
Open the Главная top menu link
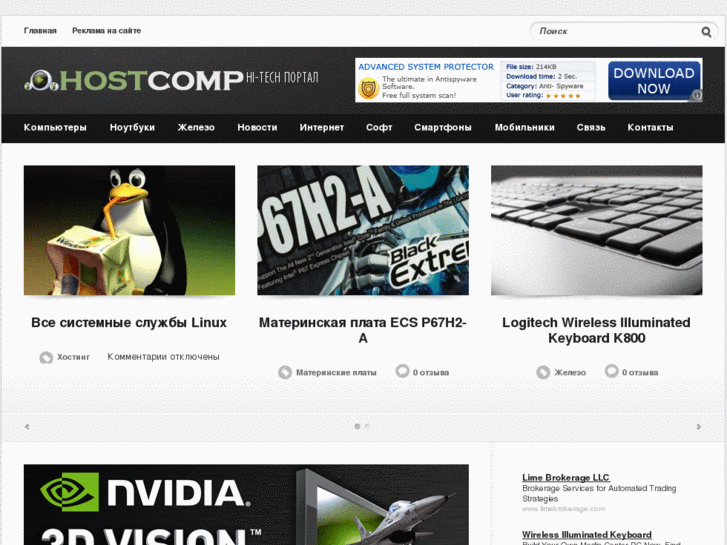pos(40,31)
